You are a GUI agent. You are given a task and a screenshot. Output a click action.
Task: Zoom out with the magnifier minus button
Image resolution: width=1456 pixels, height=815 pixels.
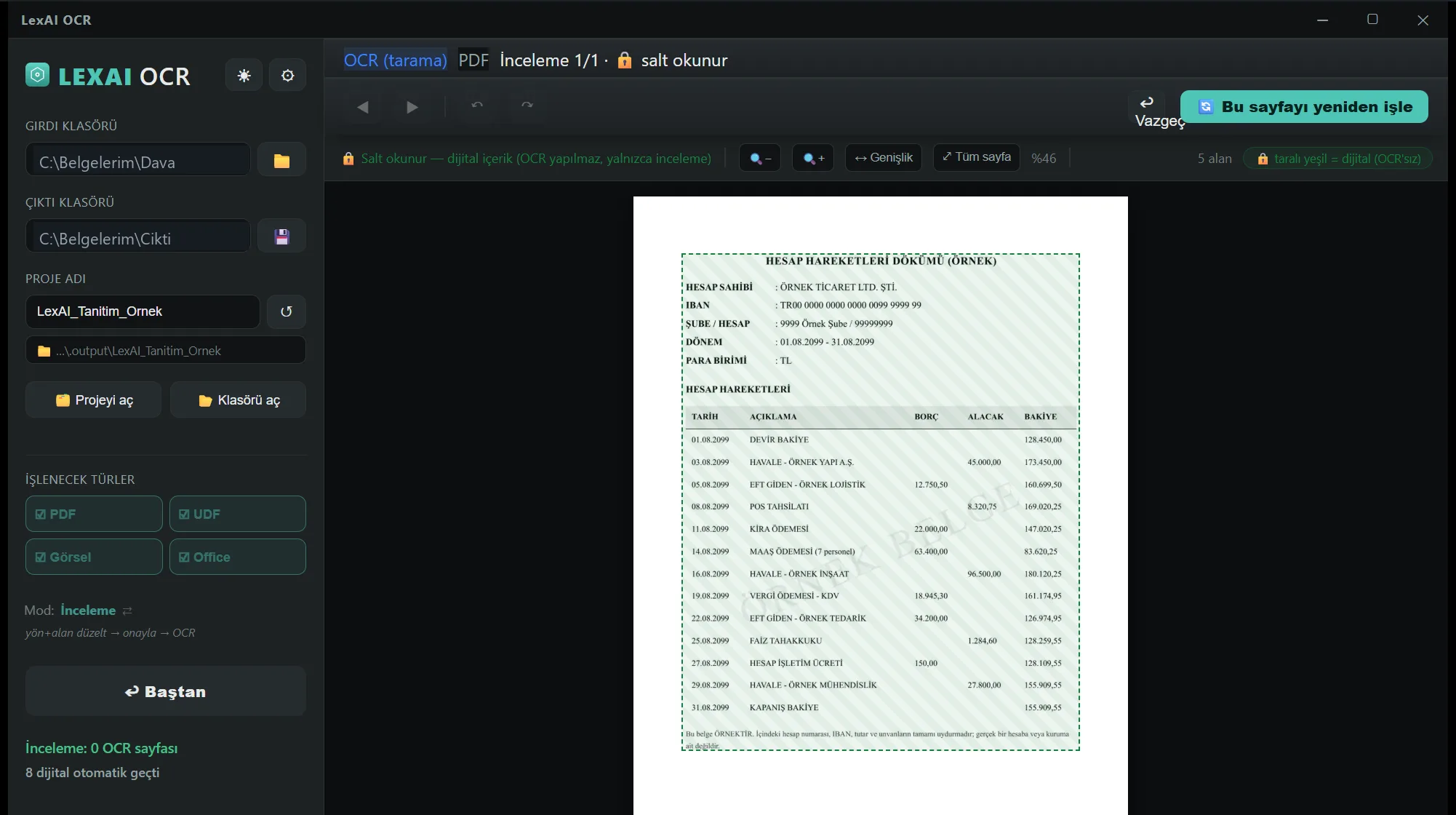tap(760, 158)
